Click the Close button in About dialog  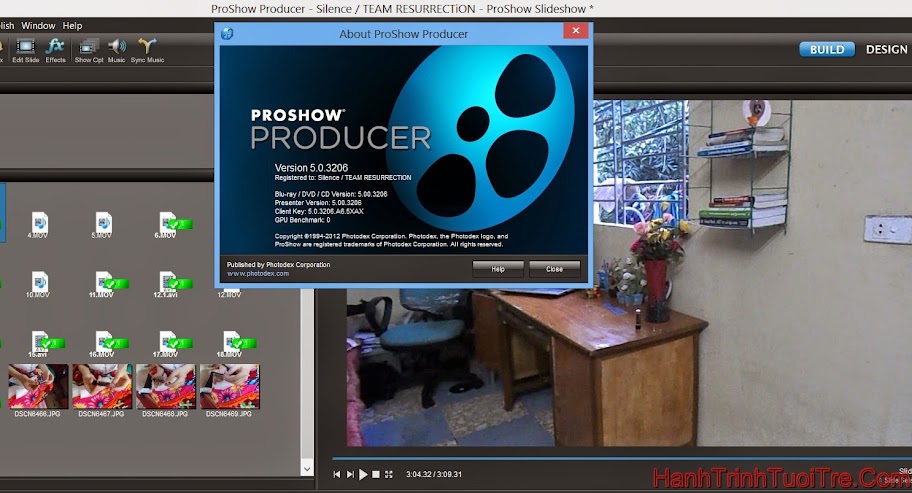pyautogui.click(x=554, y=269)
